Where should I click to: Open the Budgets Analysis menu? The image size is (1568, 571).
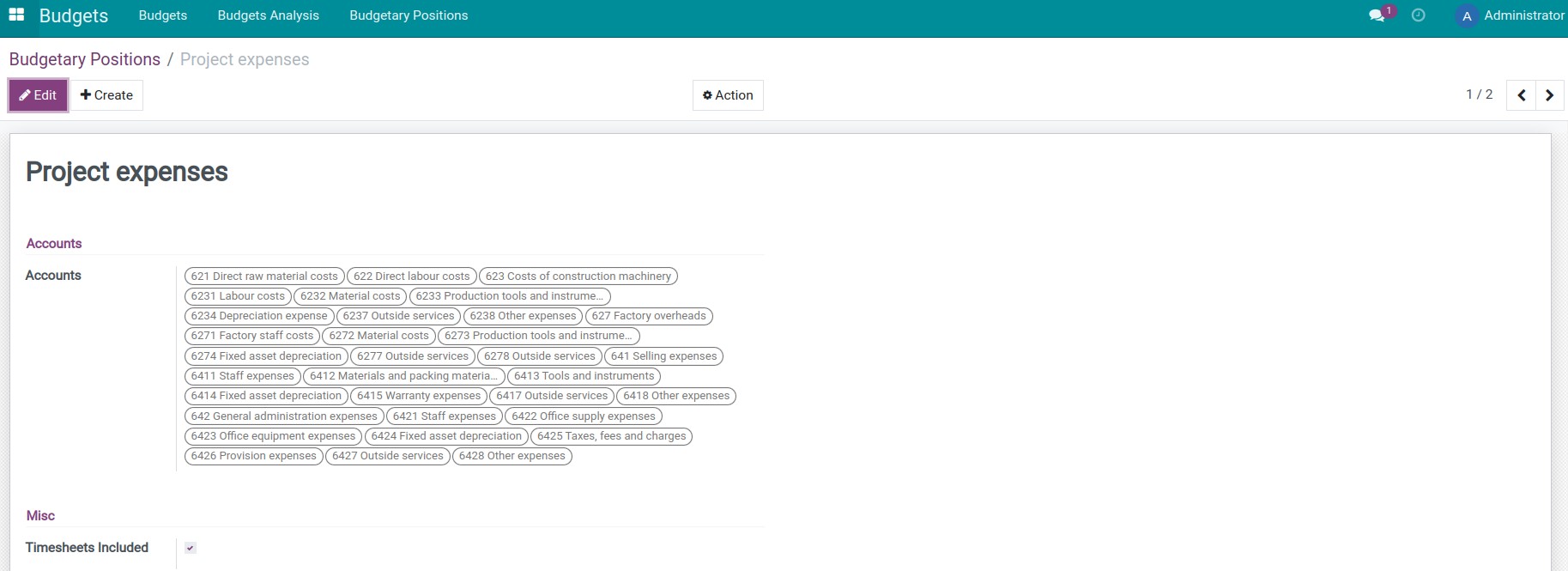(x=268, y=15)
